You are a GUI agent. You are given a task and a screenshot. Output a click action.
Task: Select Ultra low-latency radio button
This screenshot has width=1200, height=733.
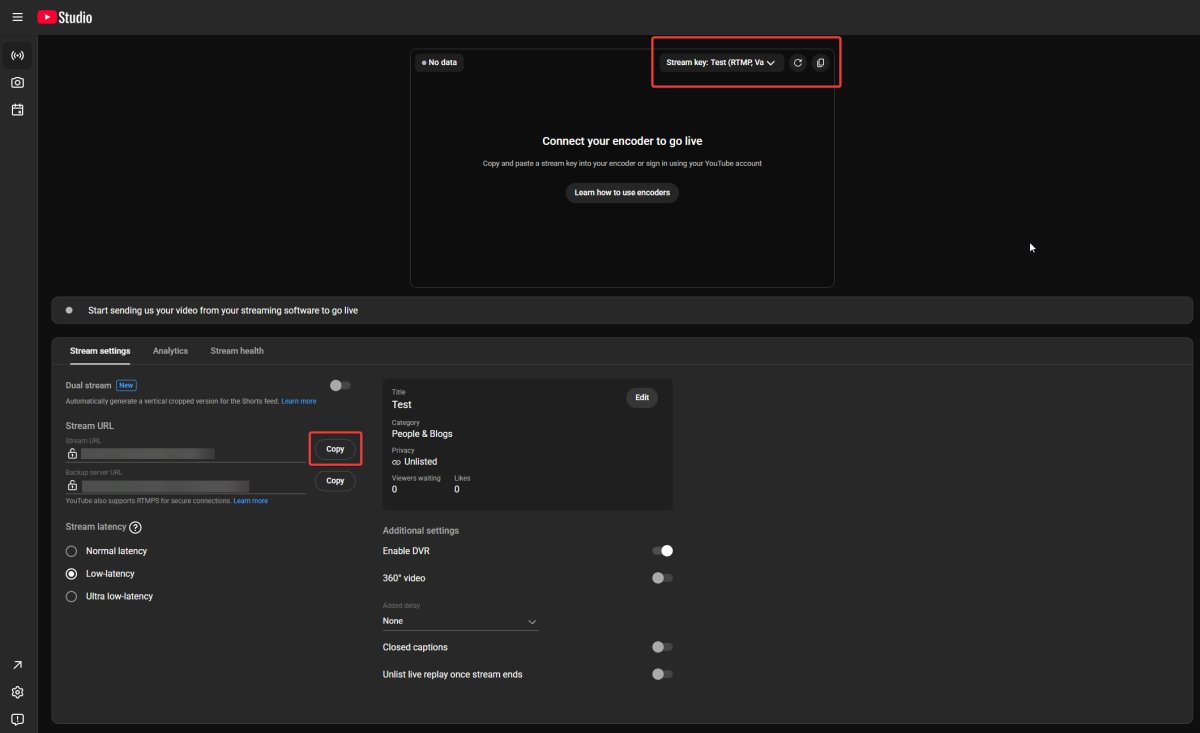(71, 596)
